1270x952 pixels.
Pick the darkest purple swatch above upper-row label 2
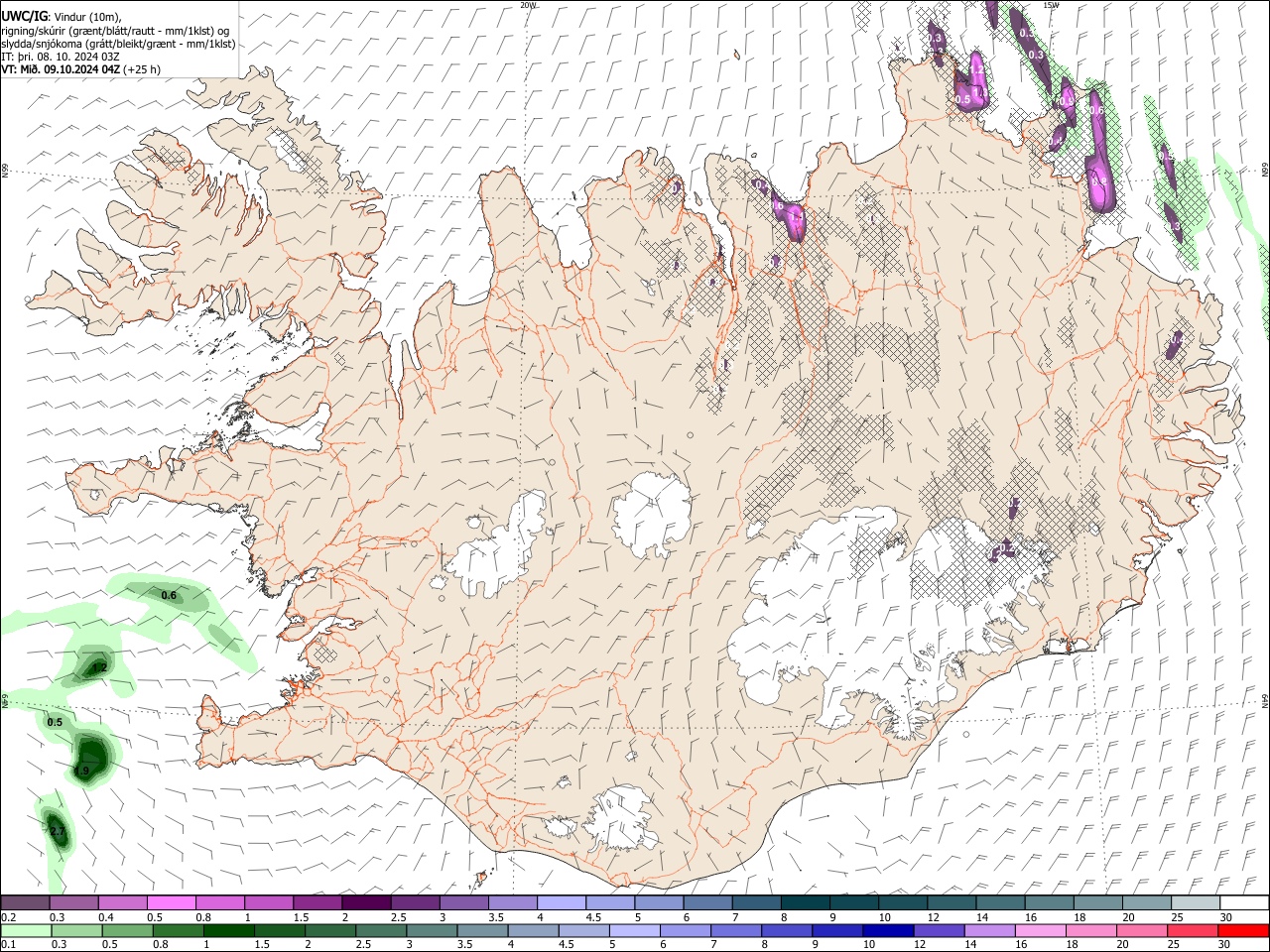click(x=366, y=903)
